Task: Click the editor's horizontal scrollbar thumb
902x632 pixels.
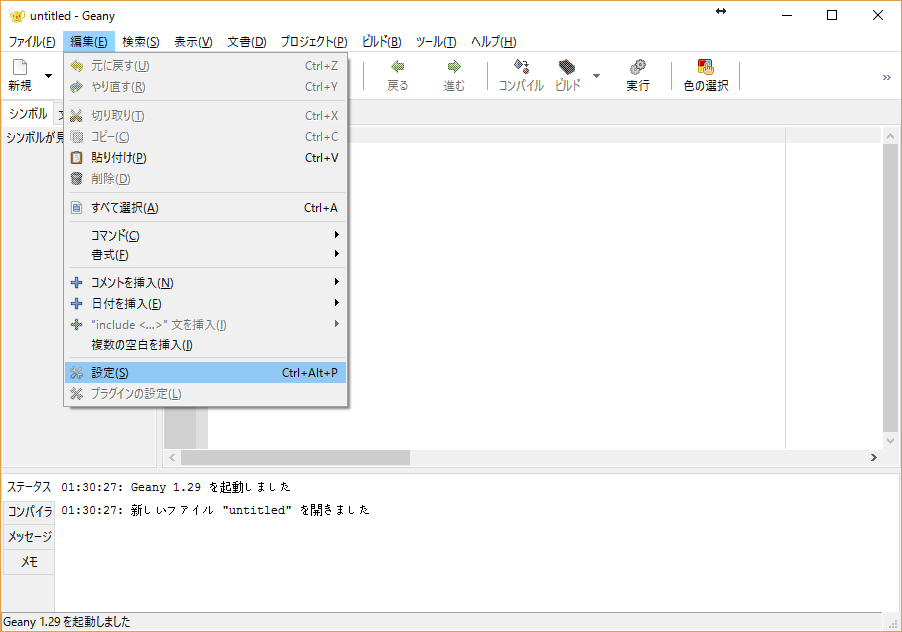Action: pos(295,458)
